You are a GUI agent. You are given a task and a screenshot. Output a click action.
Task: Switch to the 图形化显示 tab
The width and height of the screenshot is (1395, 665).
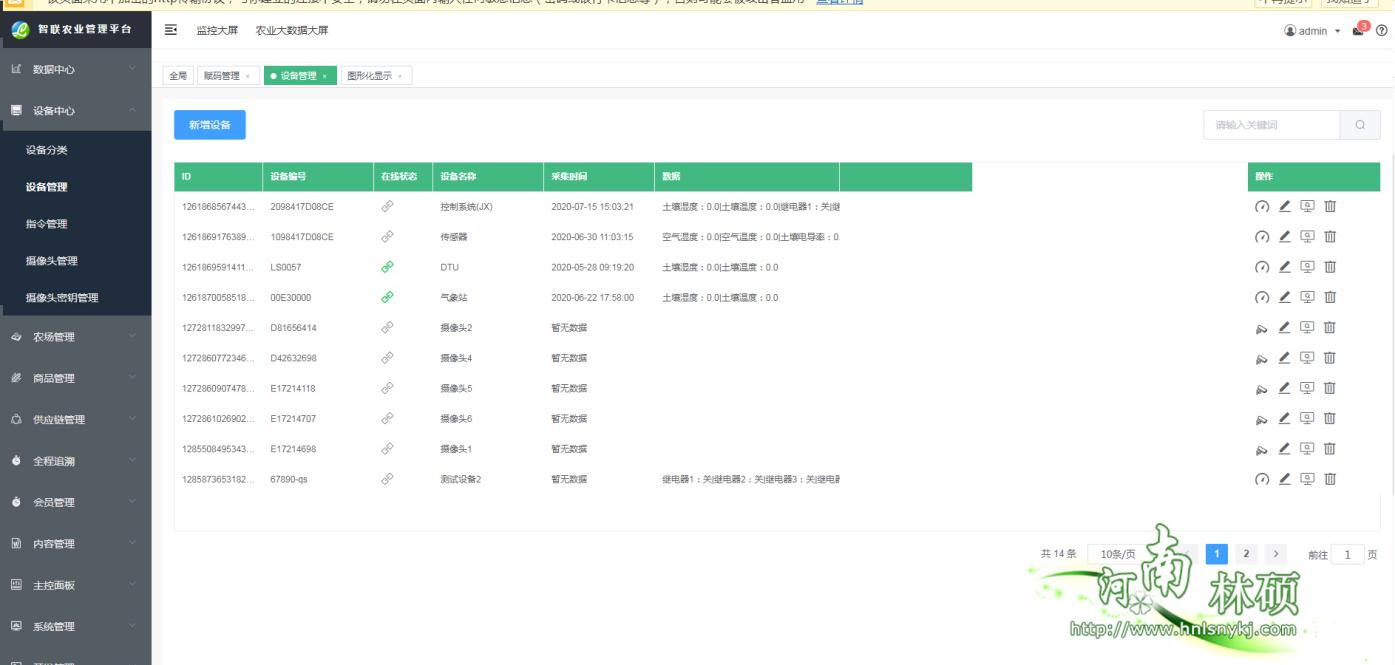(x=370, y=76)
